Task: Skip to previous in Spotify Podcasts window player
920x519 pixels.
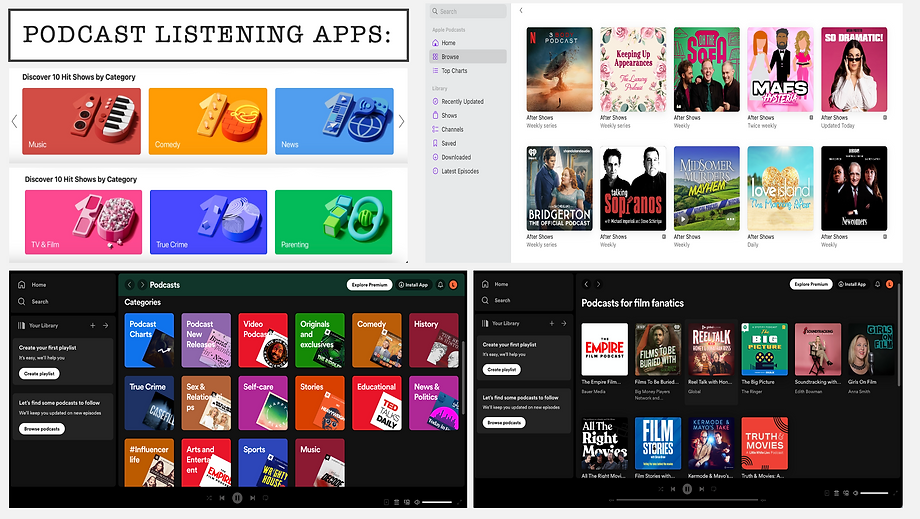Action: [x=222, y=498]
